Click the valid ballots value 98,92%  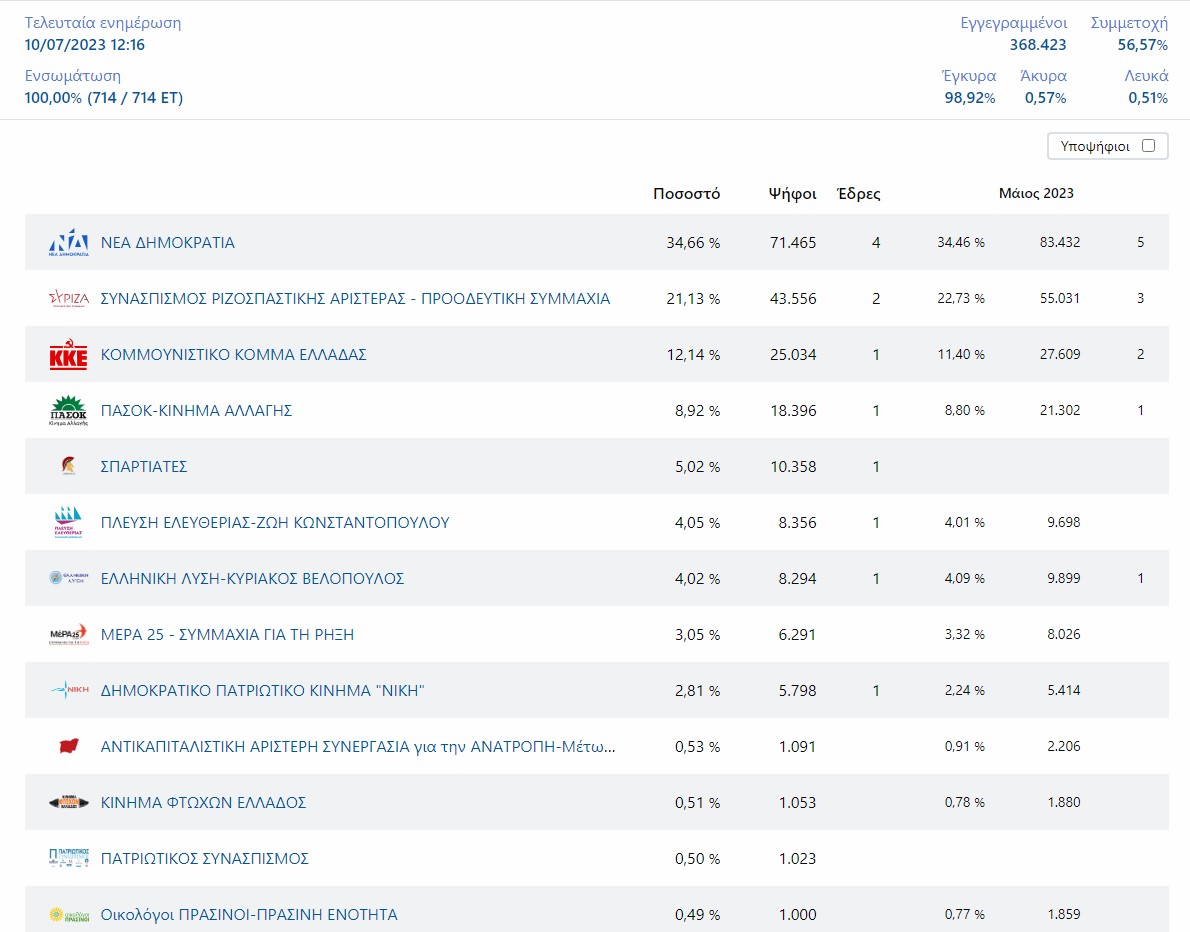pyautogui.click(x=970, y=98)
